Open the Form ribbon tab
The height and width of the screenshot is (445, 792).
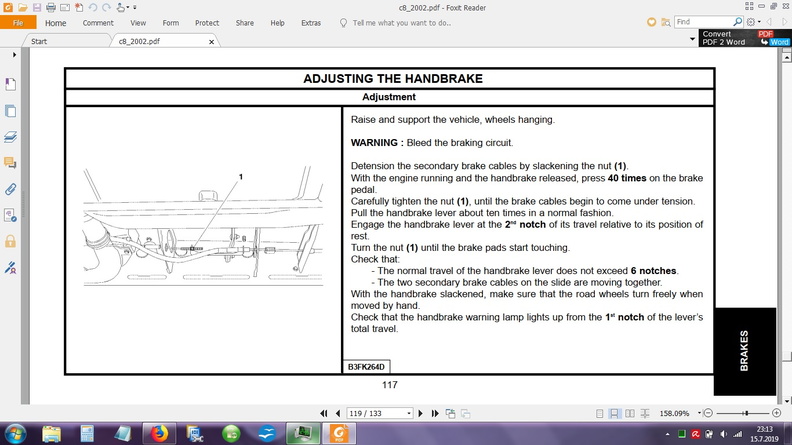pyautogui.click(x=171, y=23)
